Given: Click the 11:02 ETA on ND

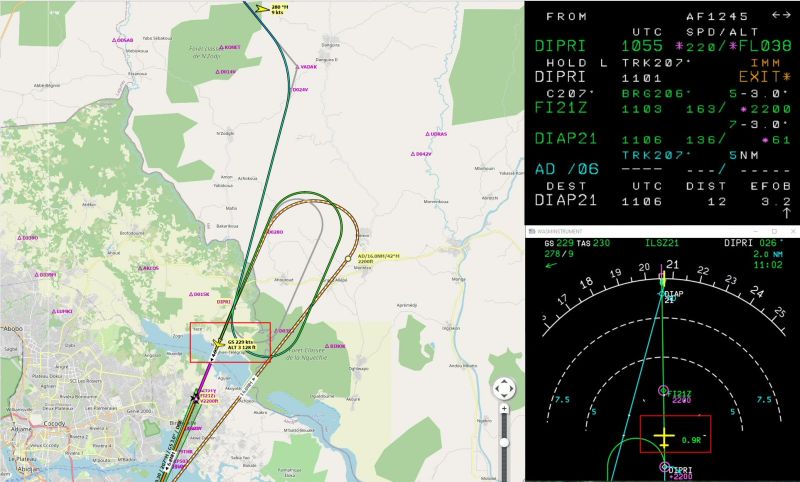Looking at the screenshot, I should click(x=768, y=265).
